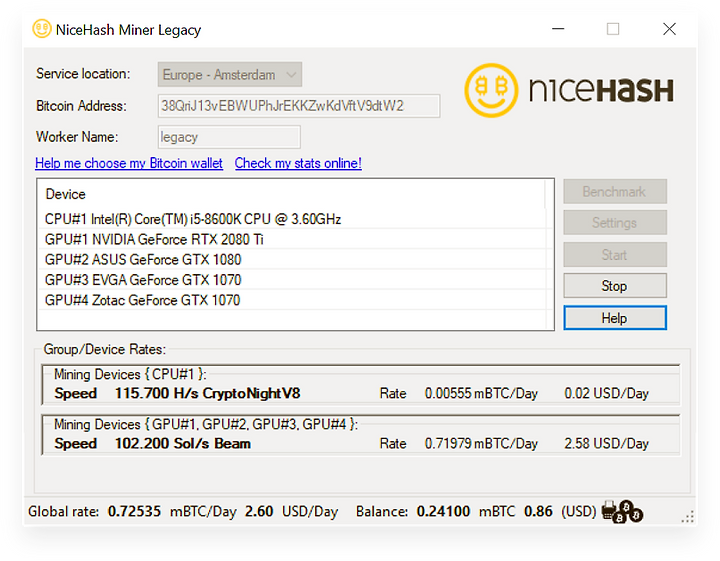This screenshot has height=561, width=720.
Task: Click the 115.700 H/s CryptoNightV8 speed
Action: click(x=208, y=393)
